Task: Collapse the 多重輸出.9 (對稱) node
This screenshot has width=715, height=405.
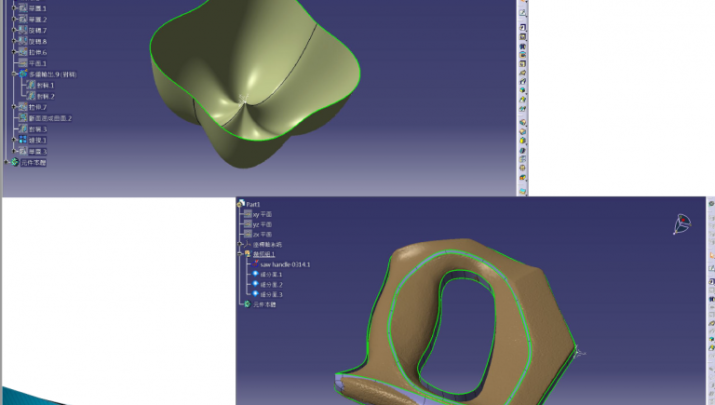Action: point(13,74)
